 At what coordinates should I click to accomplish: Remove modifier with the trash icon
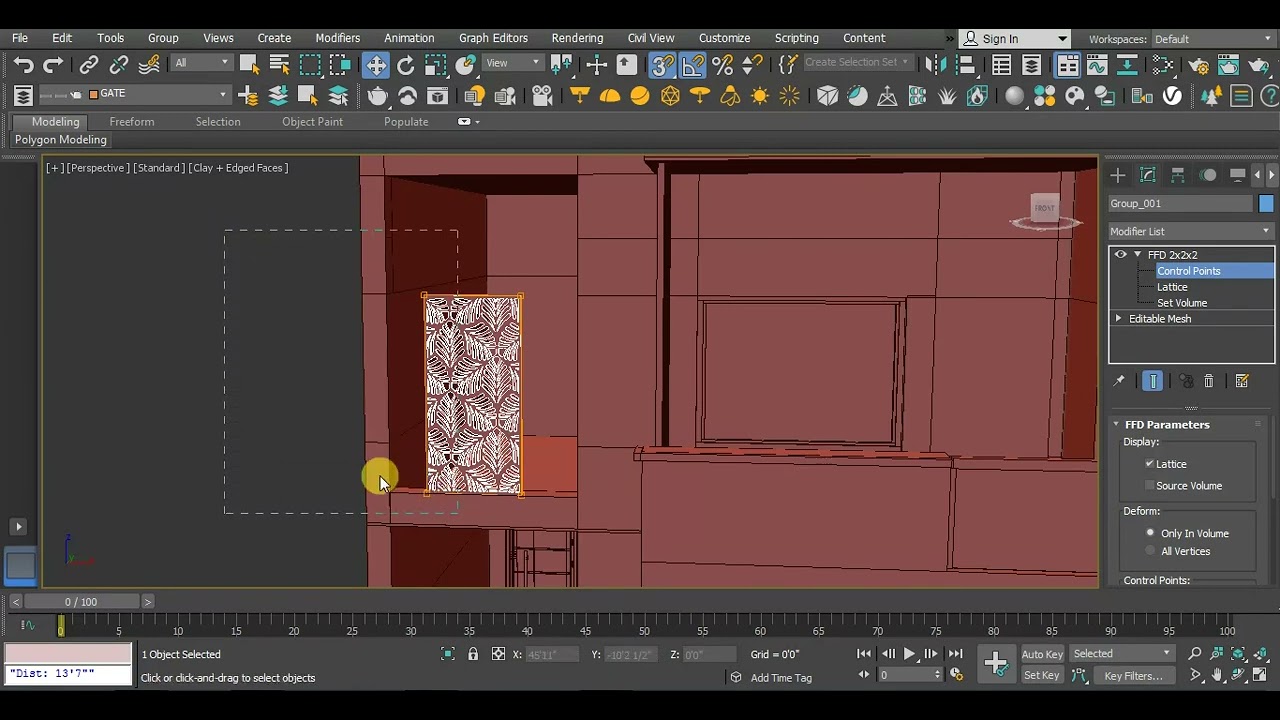1208,381
